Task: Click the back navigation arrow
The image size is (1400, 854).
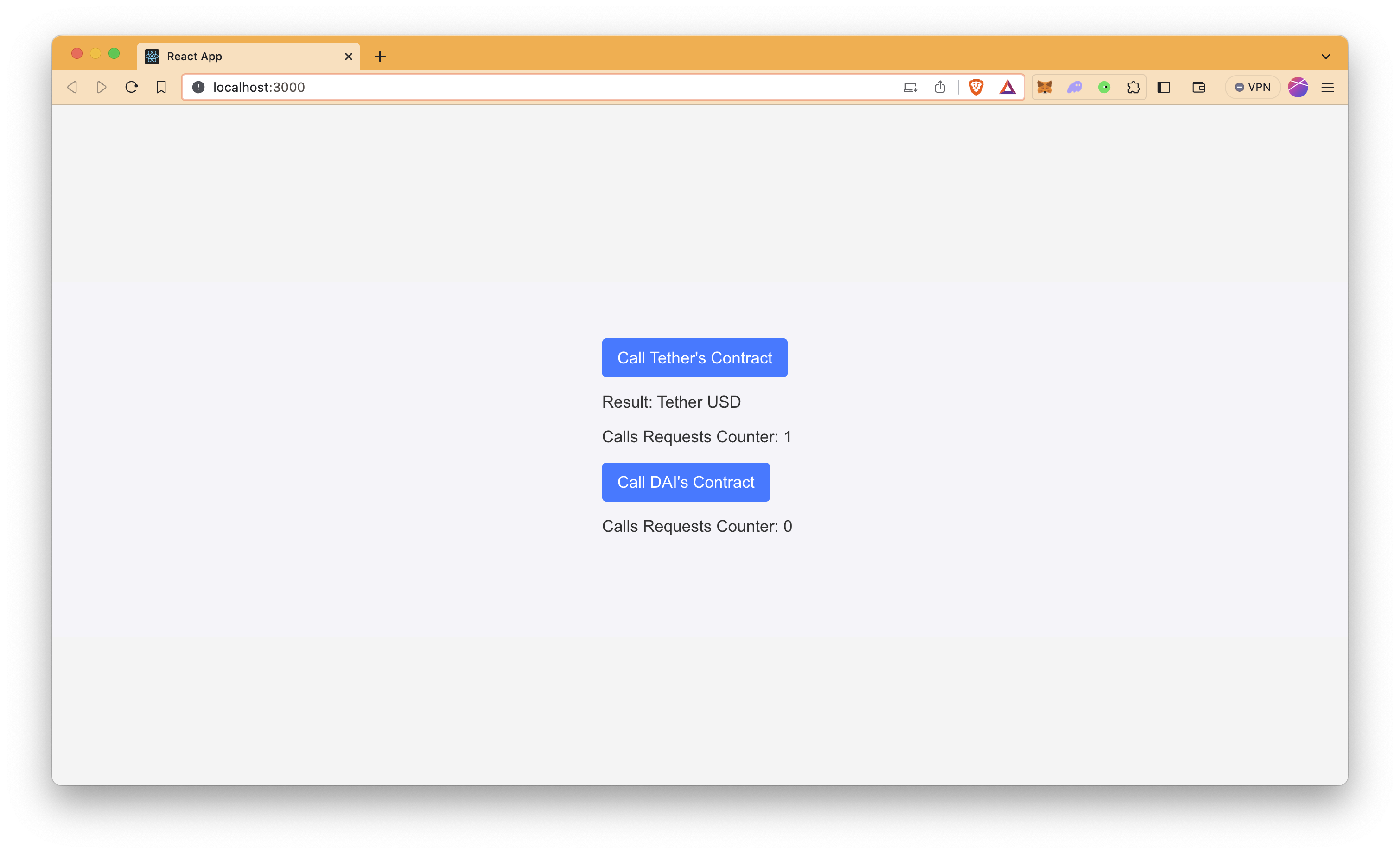Action: pyautogui.click(x=72, y=87)
